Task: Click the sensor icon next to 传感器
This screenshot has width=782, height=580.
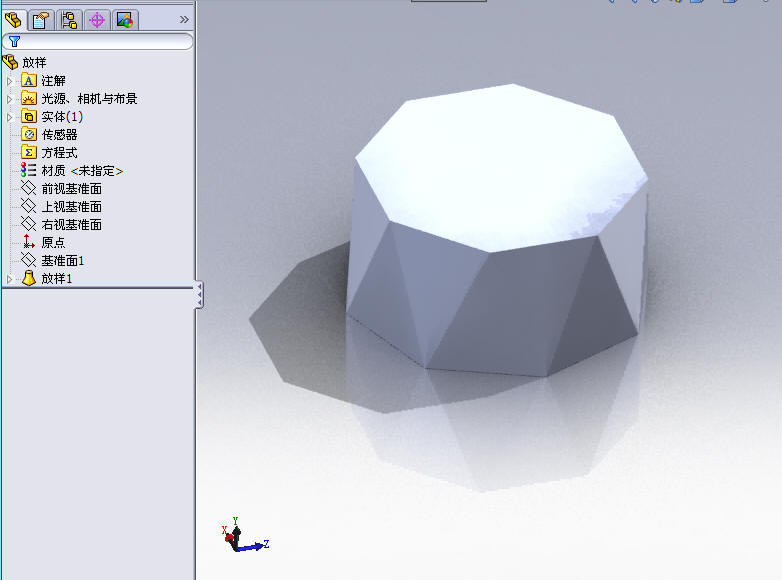Action: (x=29, y=135)
